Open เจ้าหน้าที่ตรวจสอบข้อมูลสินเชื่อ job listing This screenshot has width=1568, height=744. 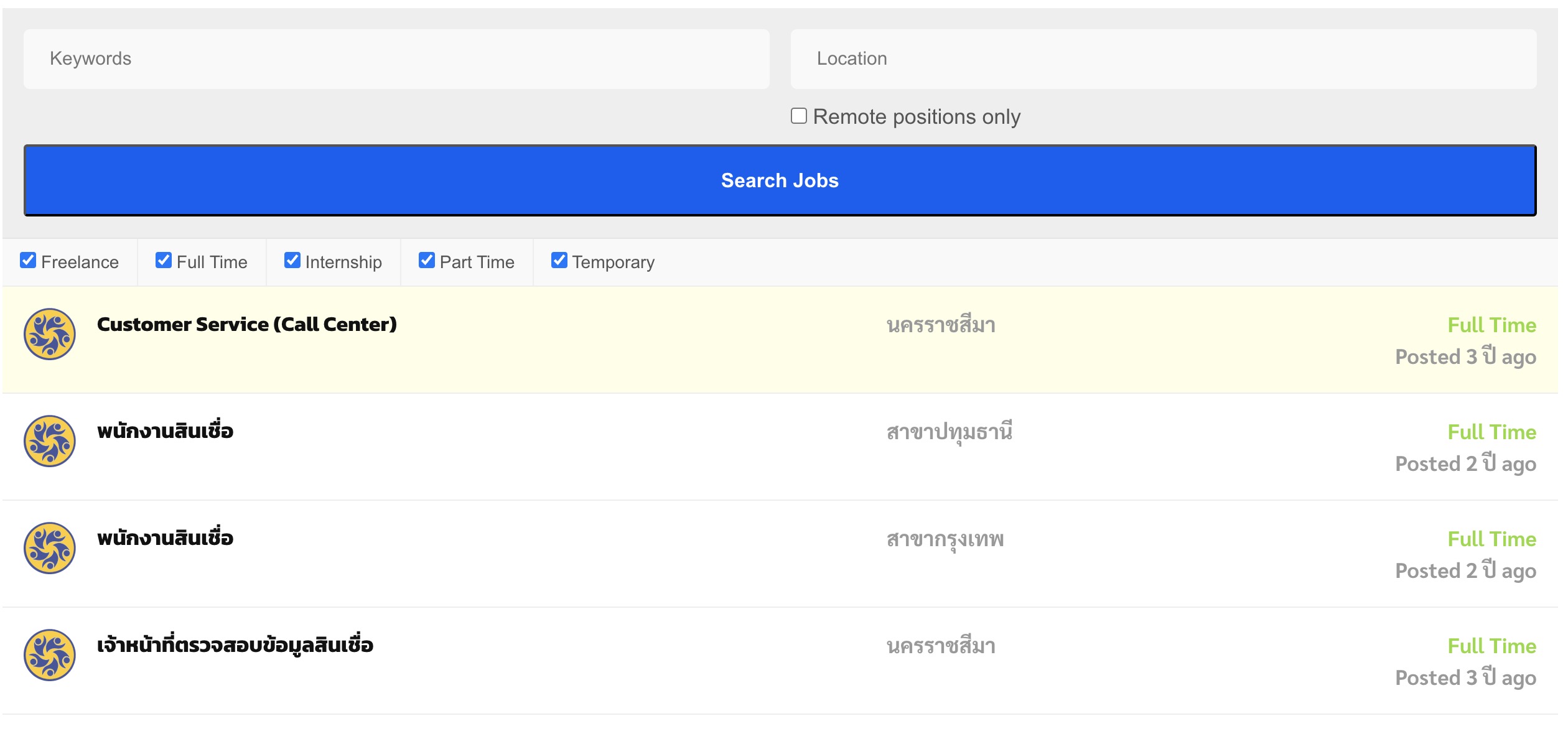point(235,645)
